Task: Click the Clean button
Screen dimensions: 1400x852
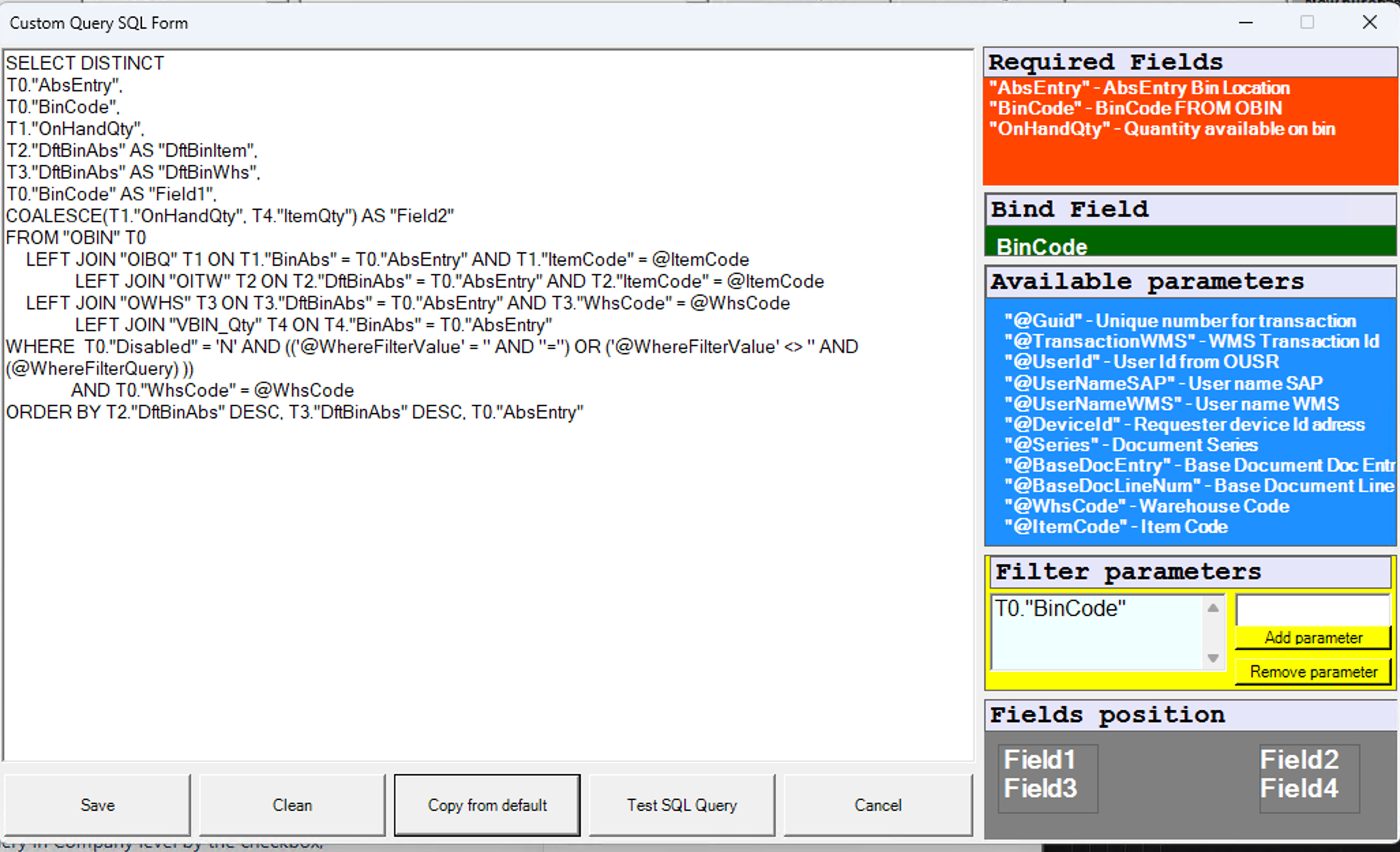Action: pos(292,805)
